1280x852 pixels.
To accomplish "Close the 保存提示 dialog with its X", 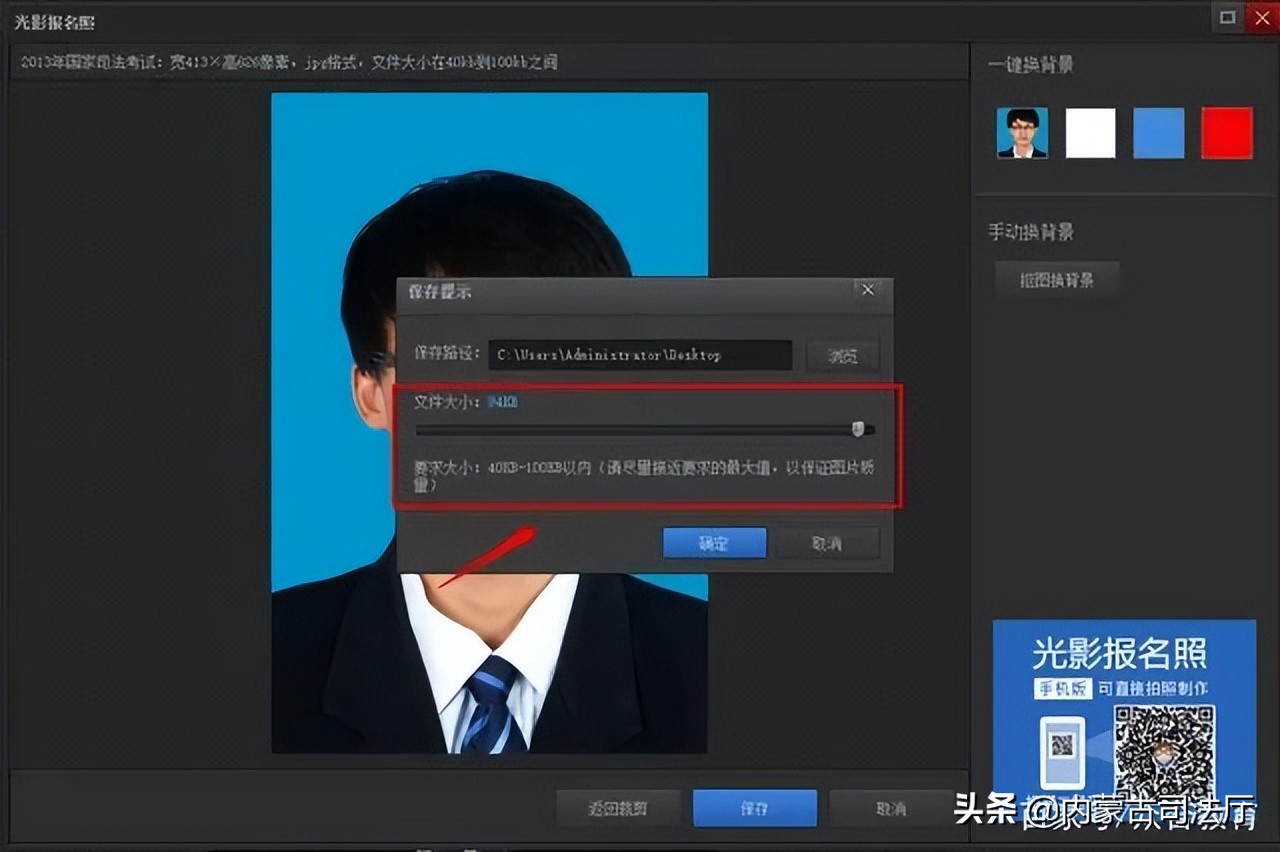I will tap(866, 290).
